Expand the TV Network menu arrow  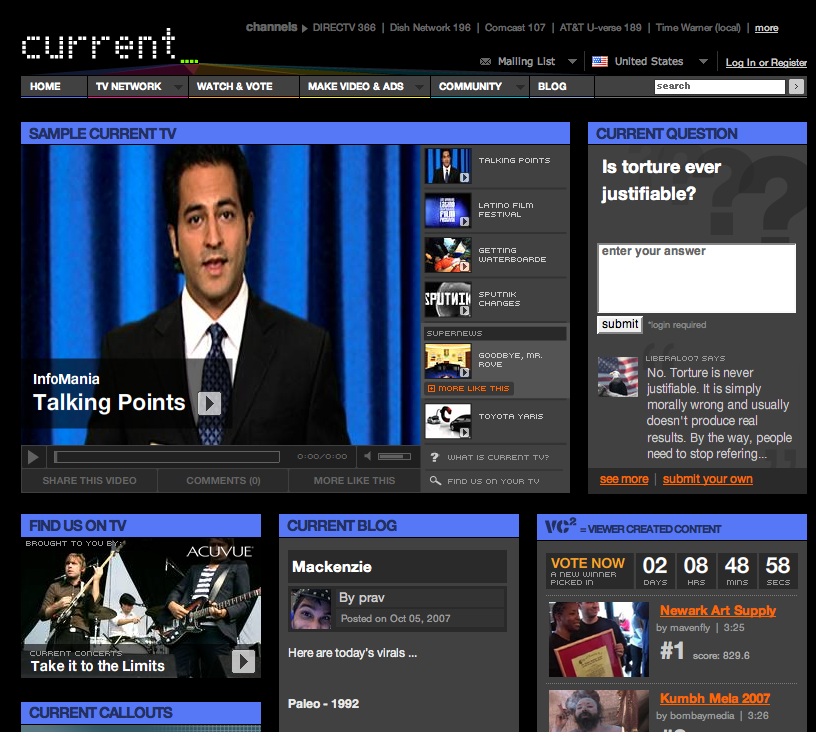[x=178, y=87]
